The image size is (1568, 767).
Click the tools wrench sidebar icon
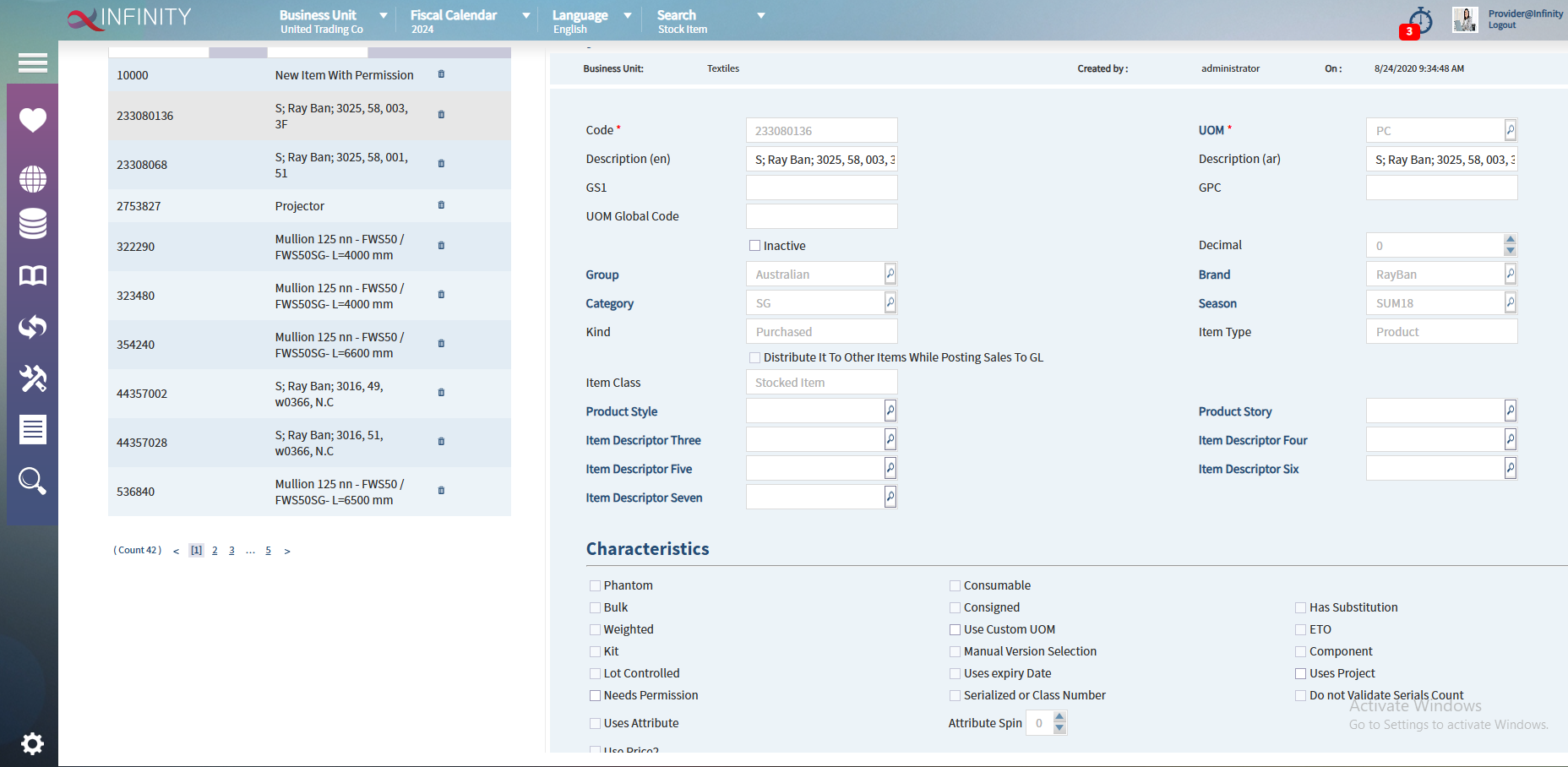click(x=33, y=378)
